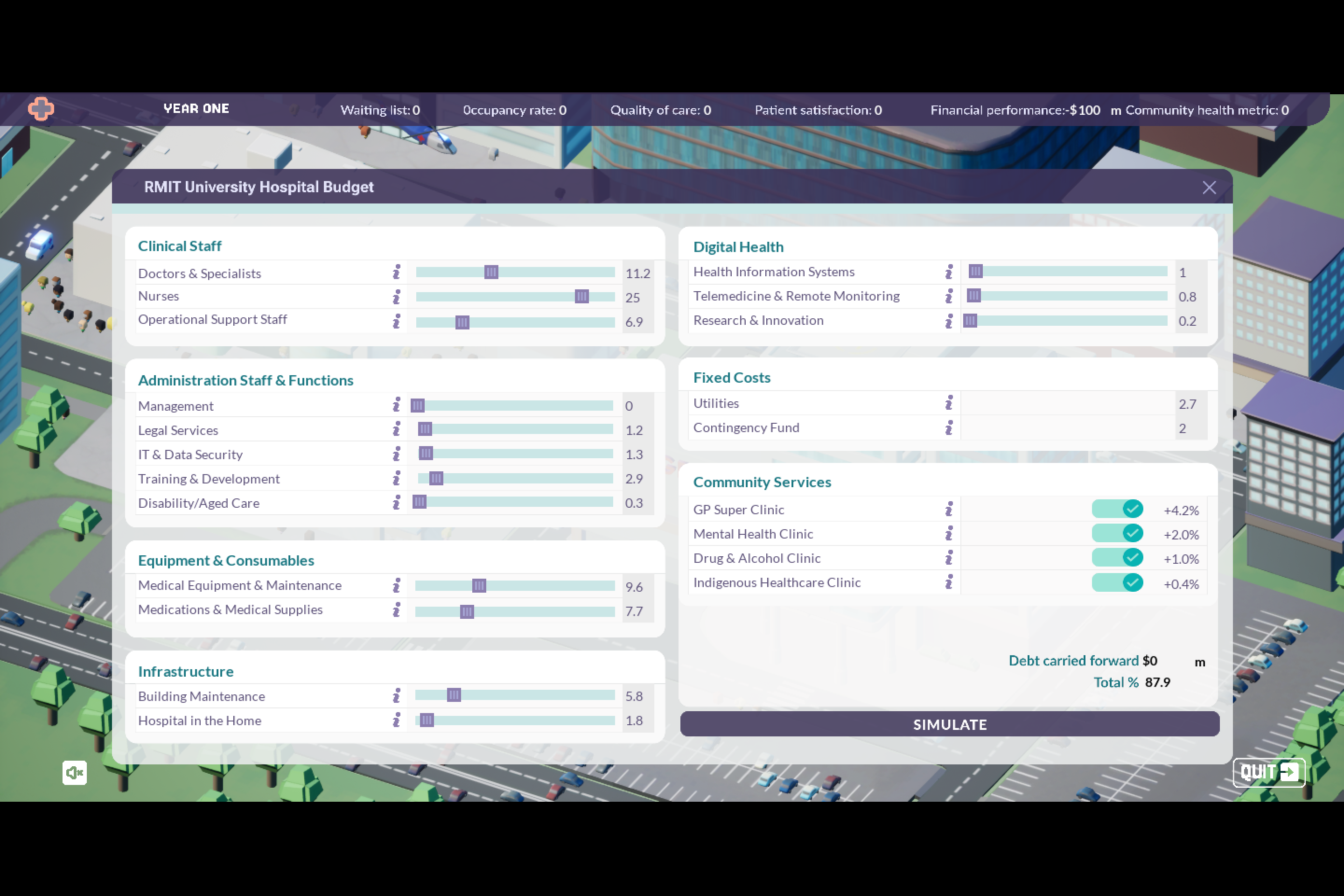Show Training & Development info icon
The image size is (1344, 896).
coord(397,478)
